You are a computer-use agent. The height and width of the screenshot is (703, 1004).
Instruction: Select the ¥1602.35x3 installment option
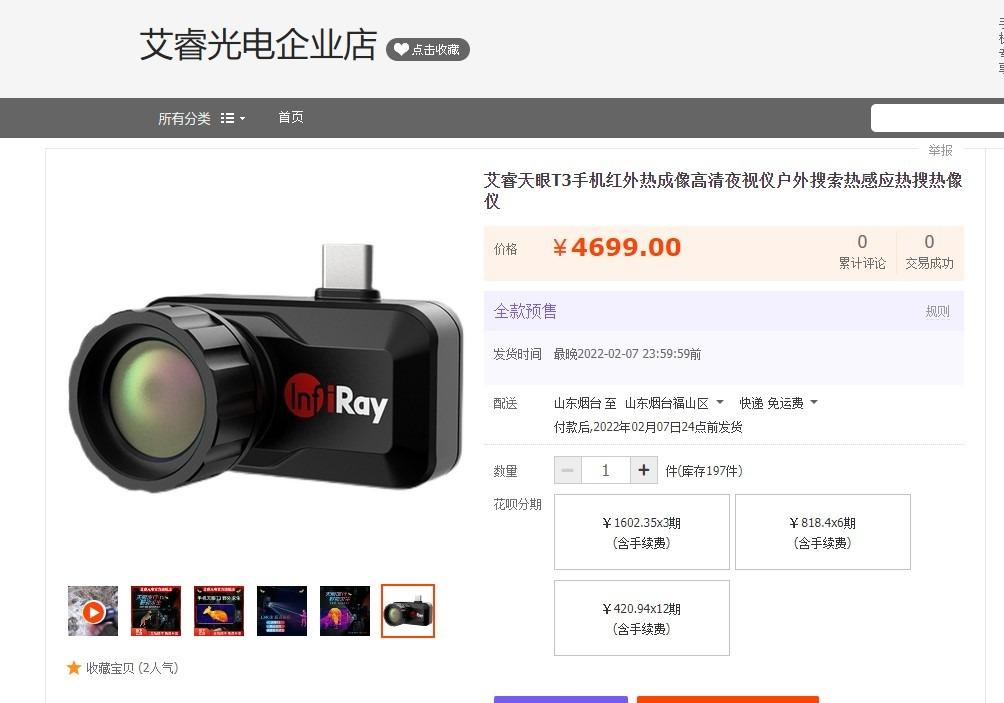pyautogui.click(x=642, y=532)
